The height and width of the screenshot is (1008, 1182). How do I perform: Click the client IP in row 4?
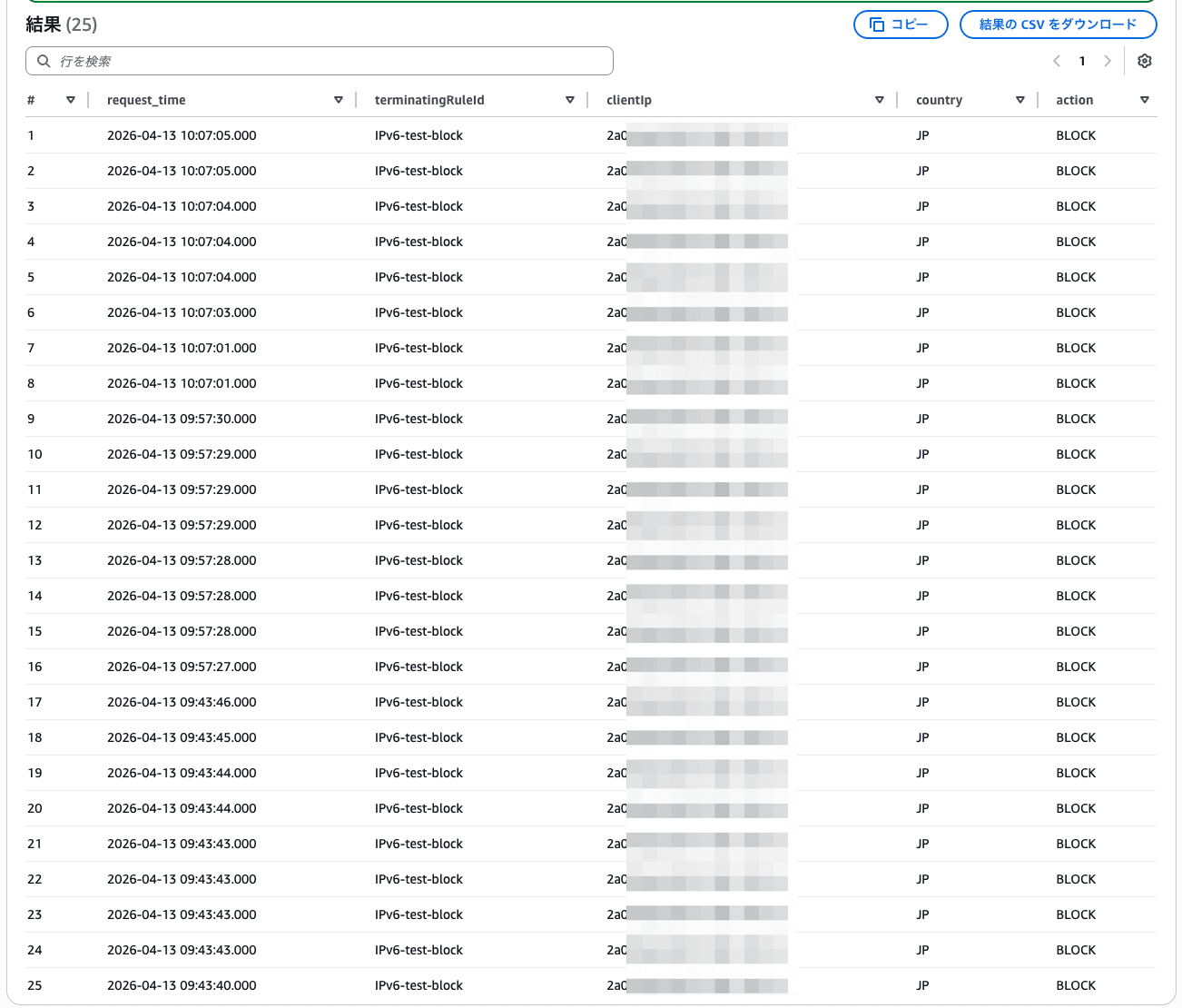[697, 242]
